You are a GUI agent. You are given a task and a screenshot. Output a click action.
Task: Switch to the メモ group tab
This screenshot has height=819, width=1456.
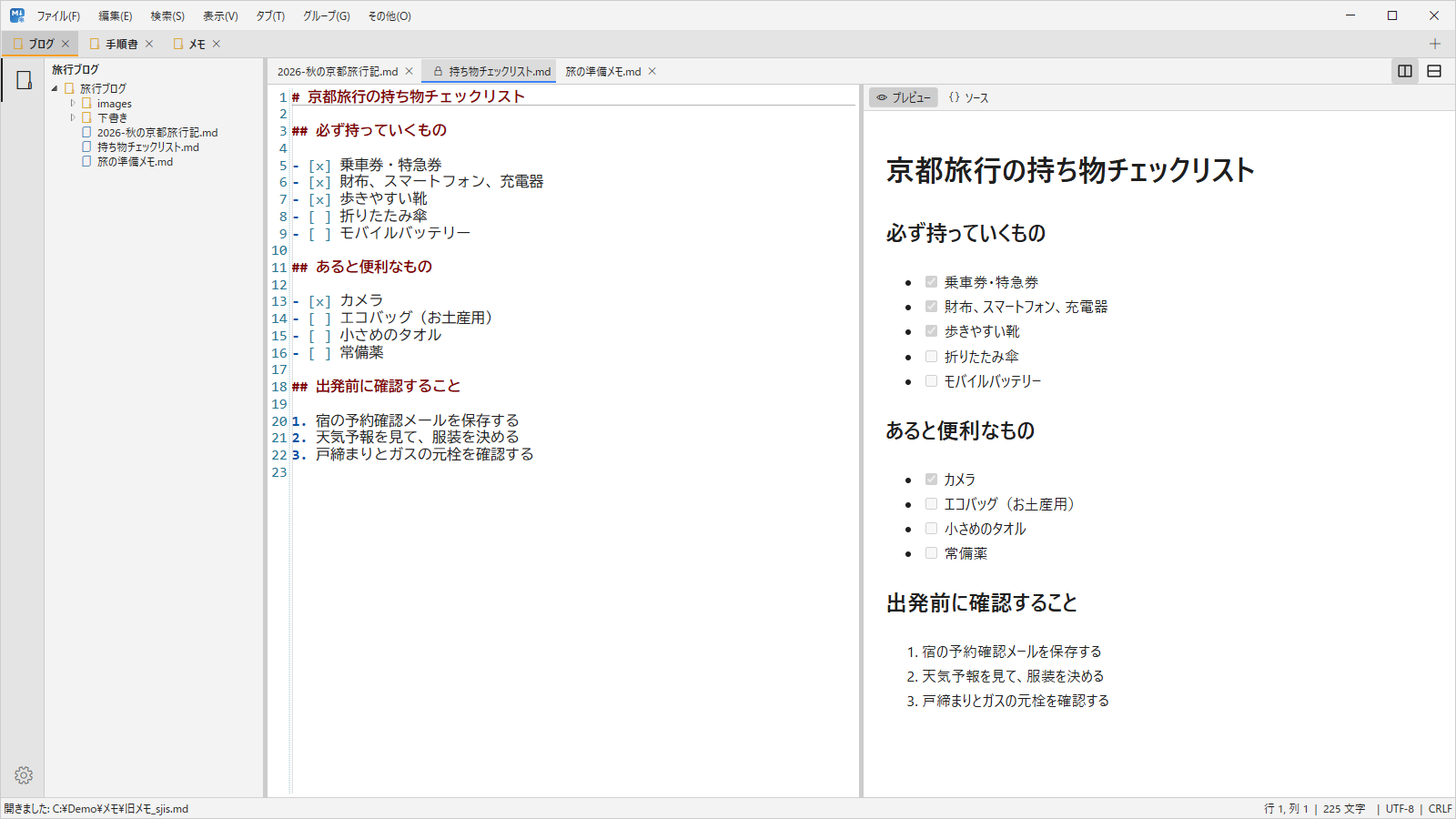tap(197, 44)
